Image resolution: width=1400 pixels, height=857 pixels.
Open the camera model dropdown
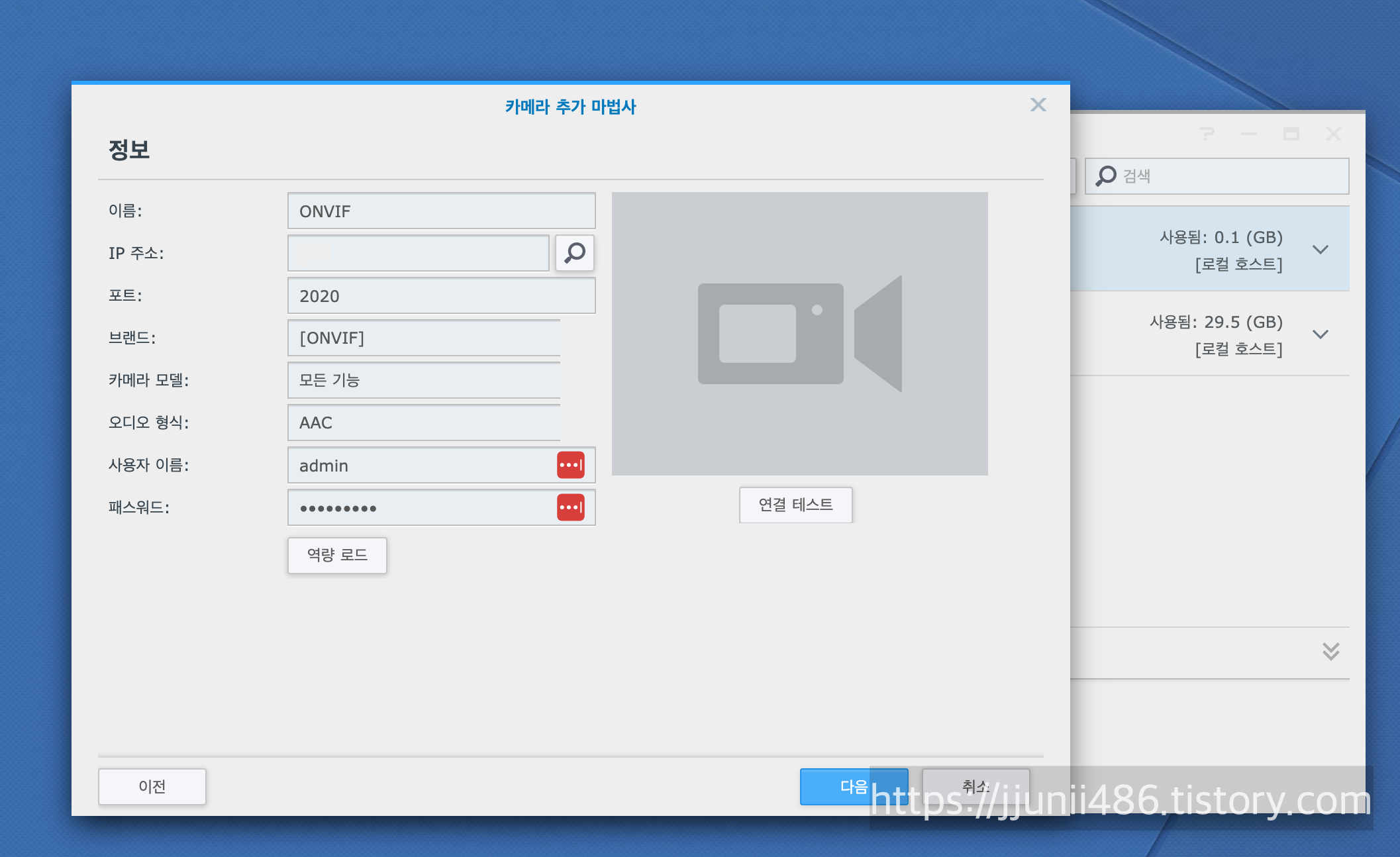[x=424, y=380]
